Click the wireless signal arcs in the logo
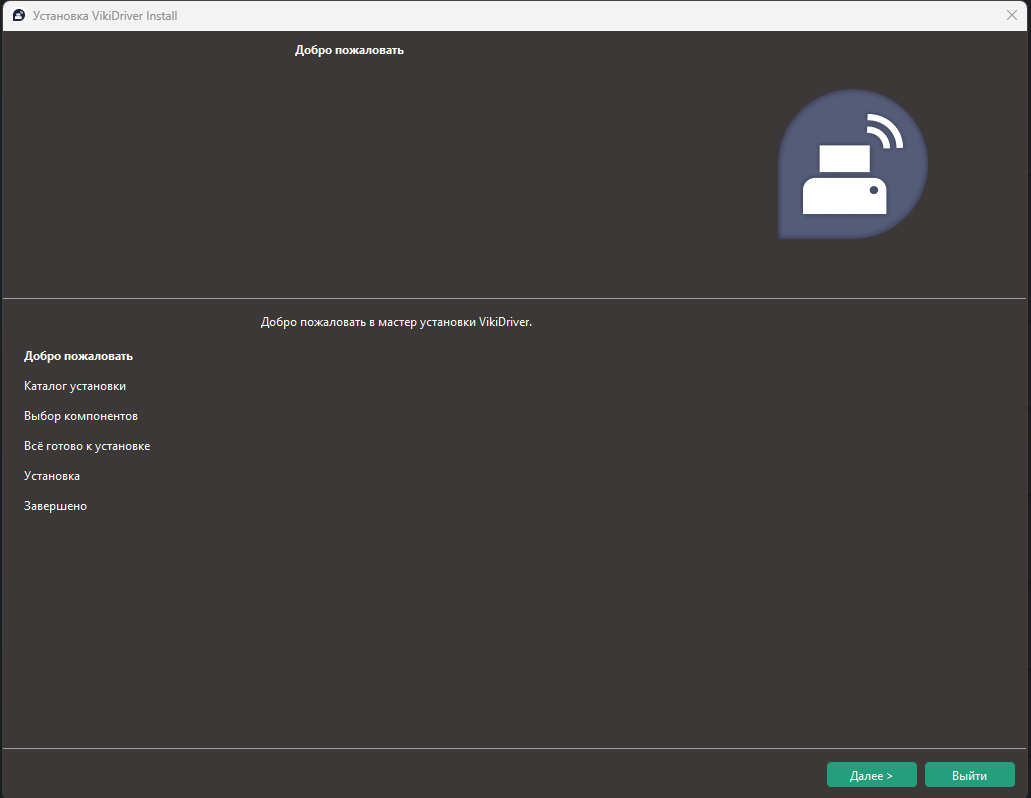The width and height of the screenshot is (1031, 798). tap(884, 132)
